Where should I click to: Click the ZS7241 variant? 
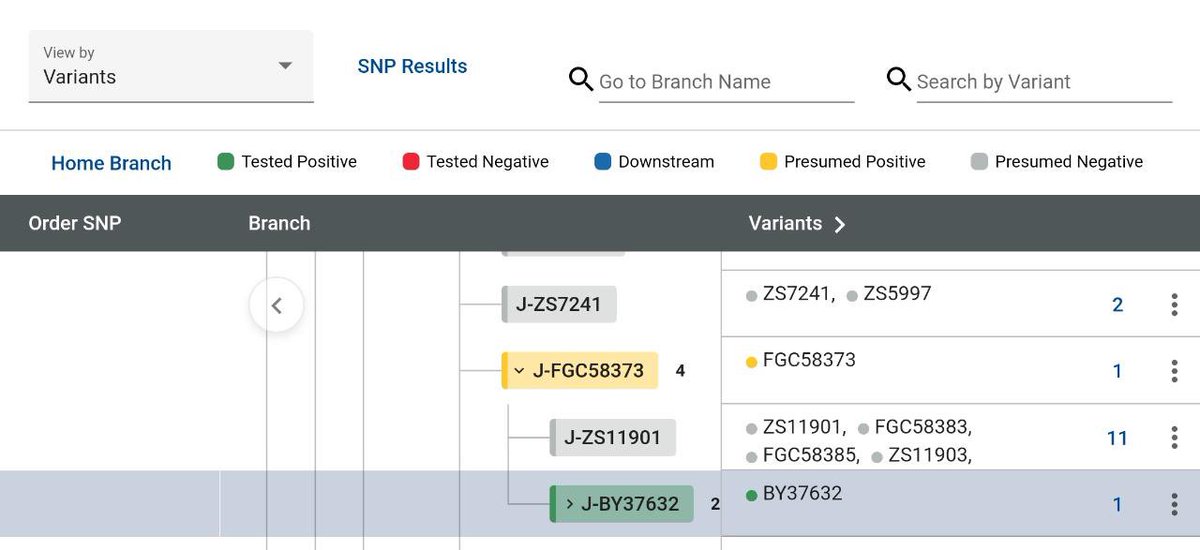tap(796, 294)
